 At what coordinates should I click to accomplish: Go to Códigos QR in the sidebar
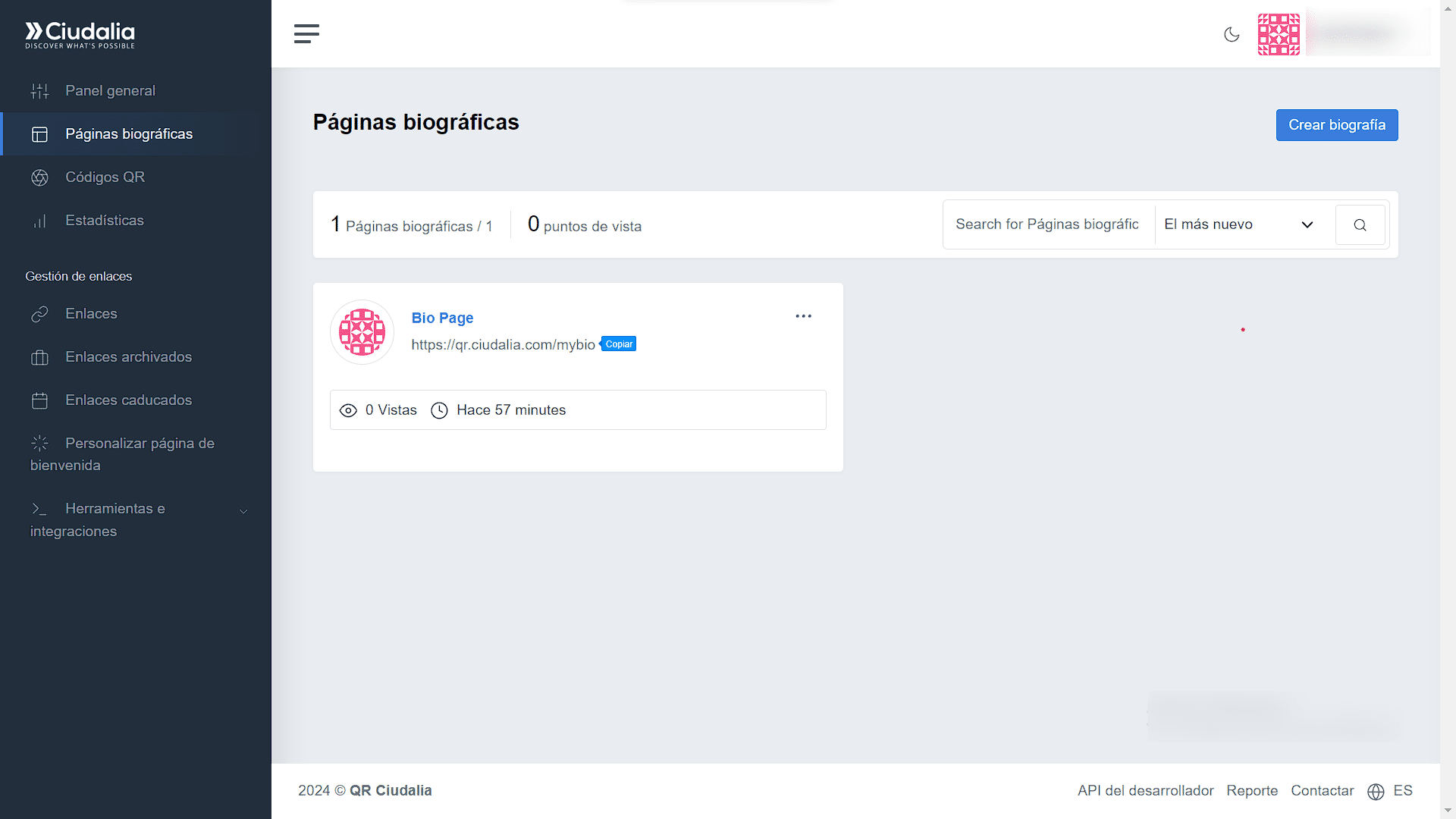(x=105, y=177)
